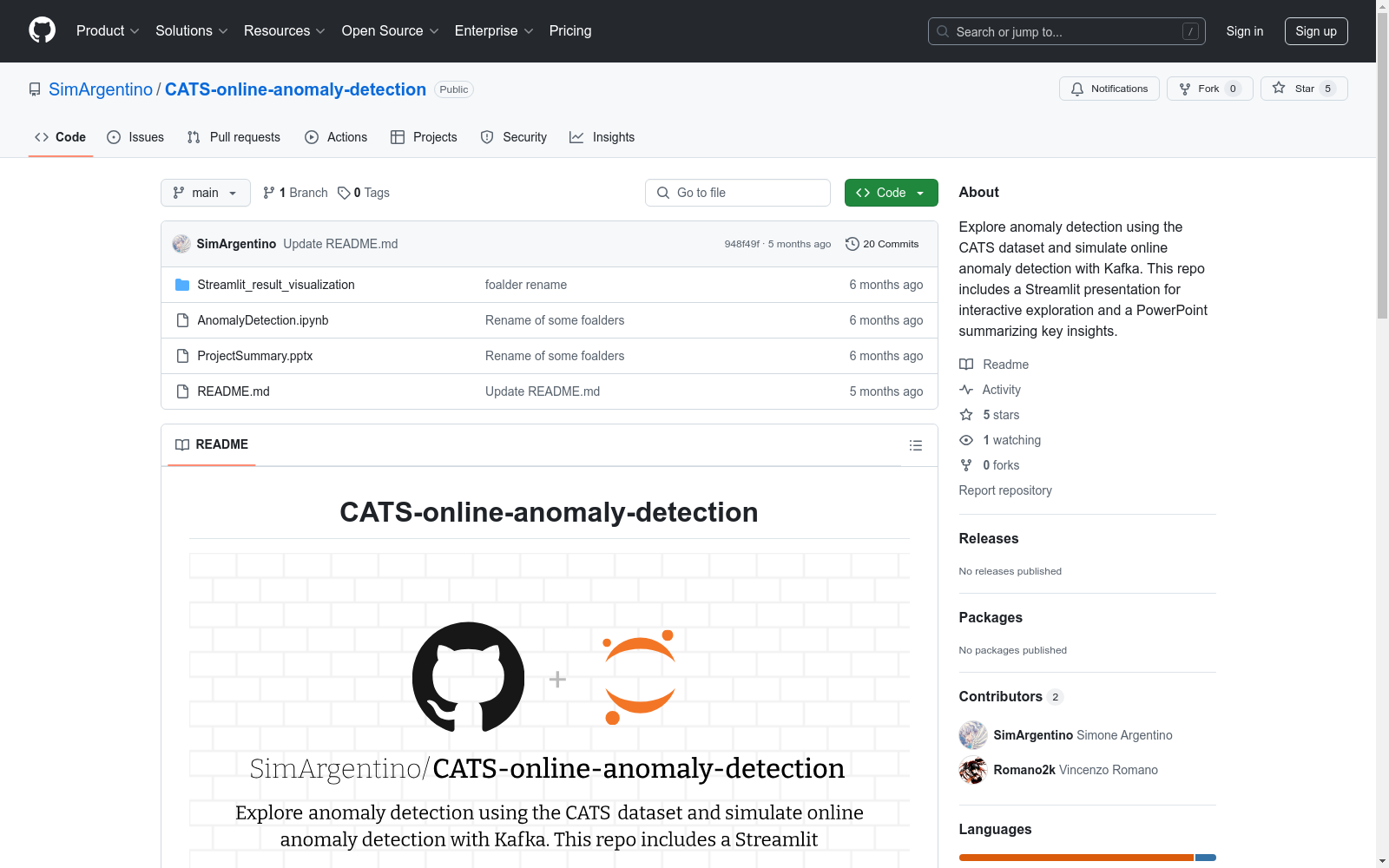
Task: Open Romano2k Vincenzo Romano profile link
Action: pos(1076,770)
